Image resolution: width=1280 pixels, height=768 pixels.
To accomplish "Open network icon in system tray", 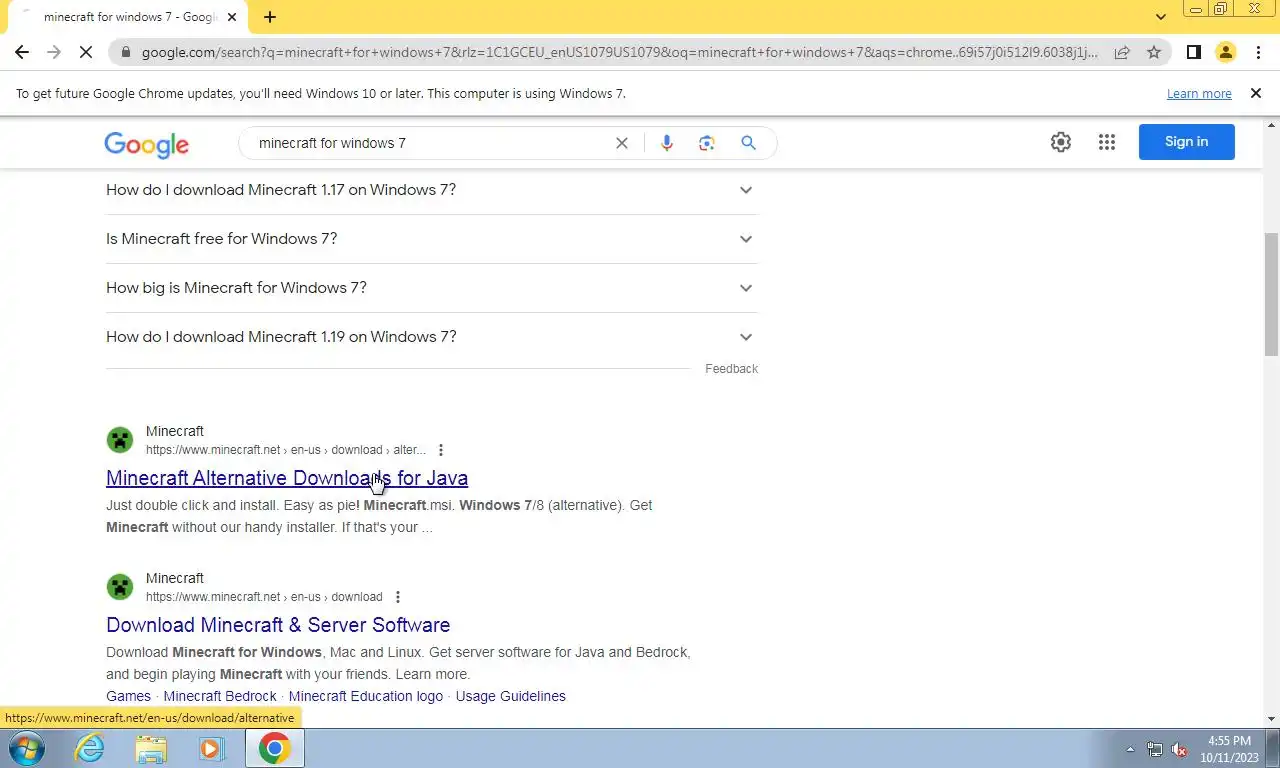I will (x=1155, y=749).
